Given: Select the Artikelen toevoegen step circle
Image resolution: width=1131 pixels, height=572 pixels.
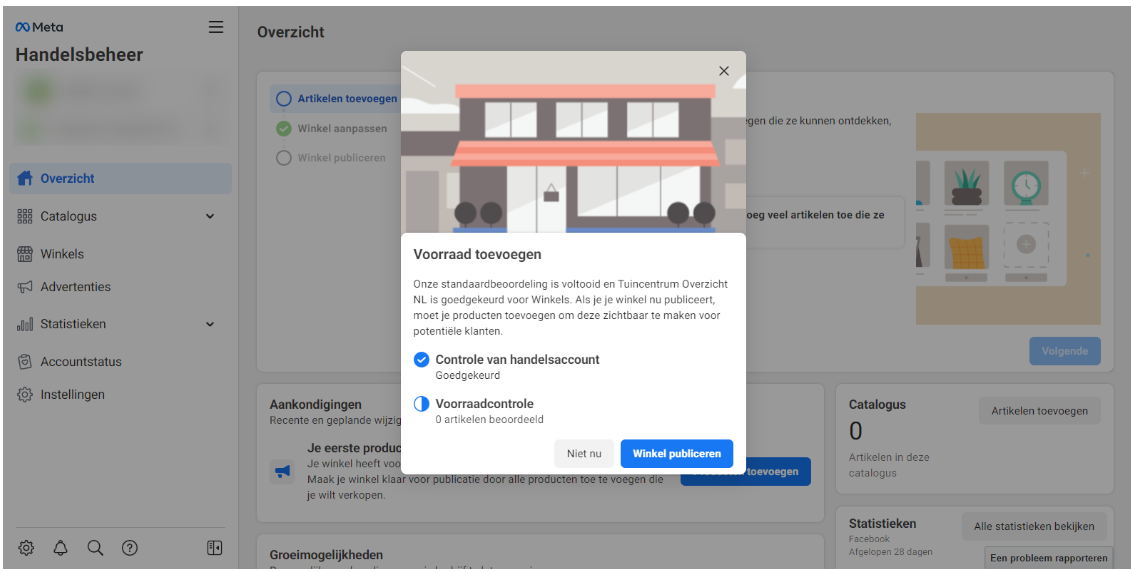Looking at the screenshot, I should pyautogui.click(x=284, y=99).
